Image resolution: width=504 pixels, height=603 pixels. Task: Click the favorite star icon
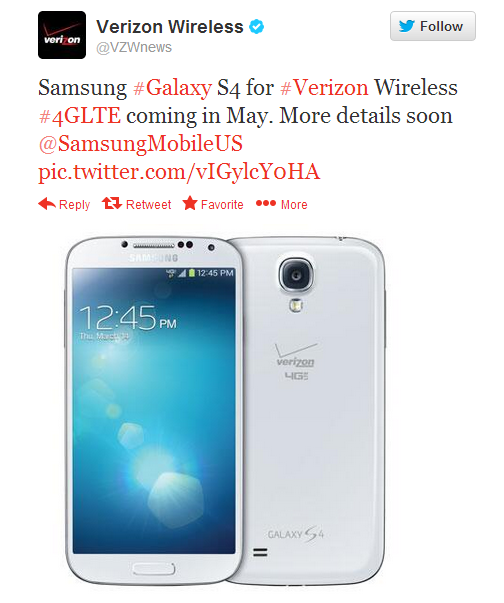(x=190, y=203)
